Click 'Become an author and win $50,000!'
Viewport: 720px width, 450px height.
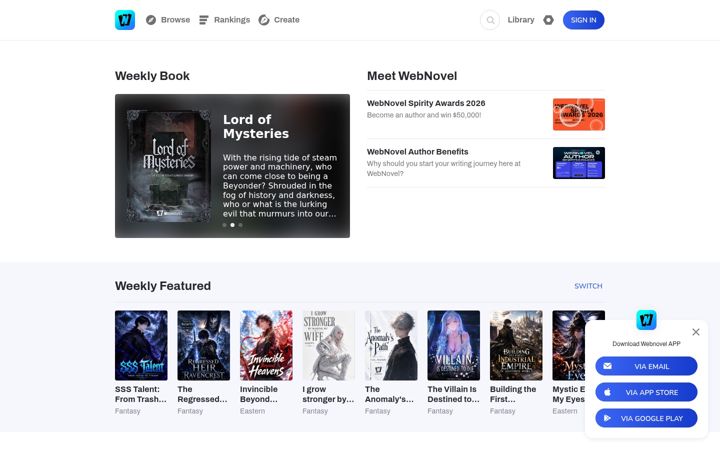[x=424, y=115]
